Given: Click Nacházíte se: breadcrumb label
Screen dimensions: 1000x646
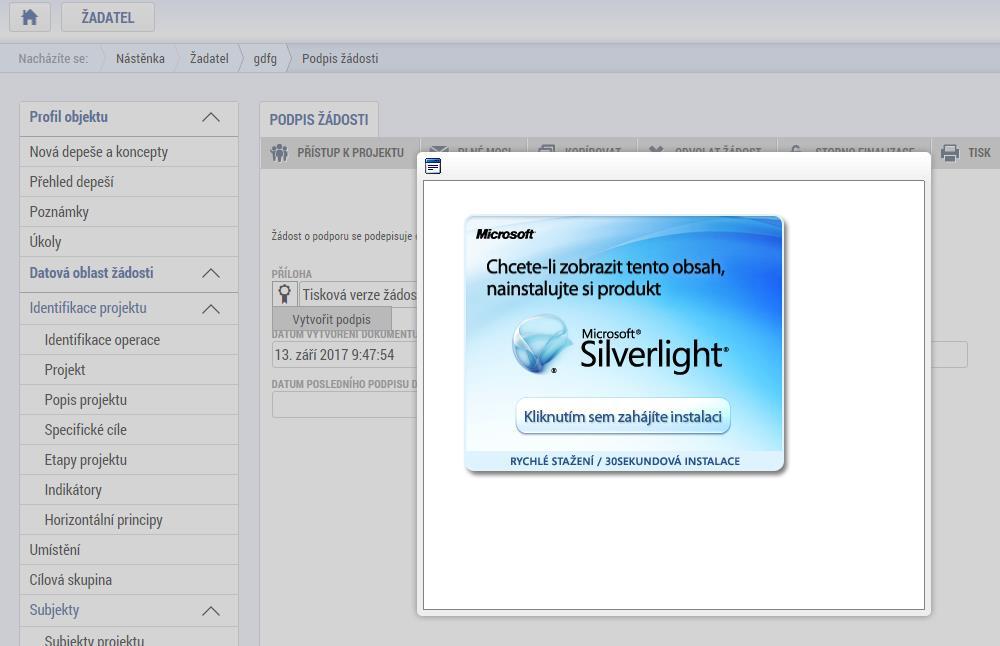Looking at the screenshot, I should [x=53, y=59].
